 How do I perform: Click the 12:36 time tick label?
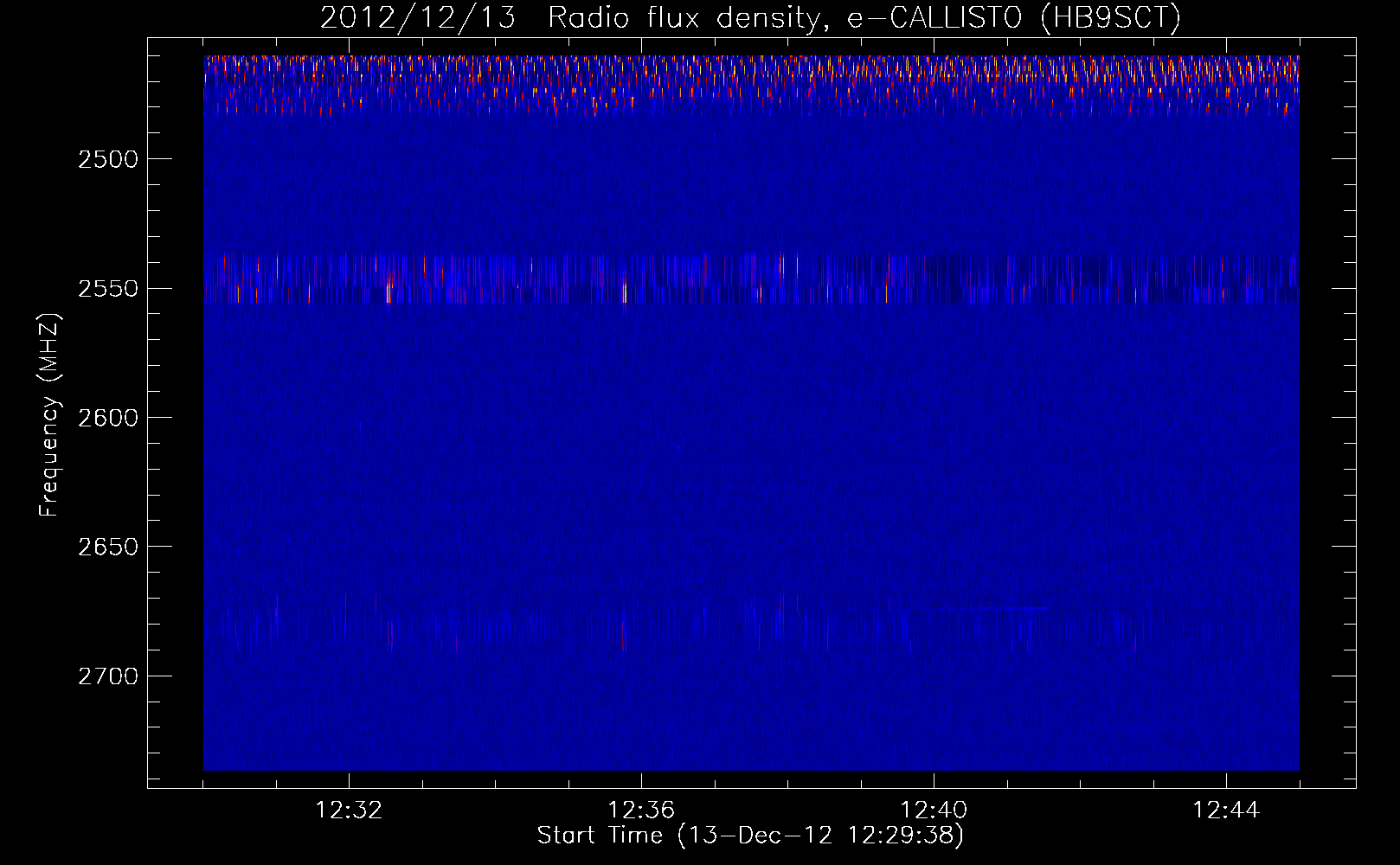(641, 811)
